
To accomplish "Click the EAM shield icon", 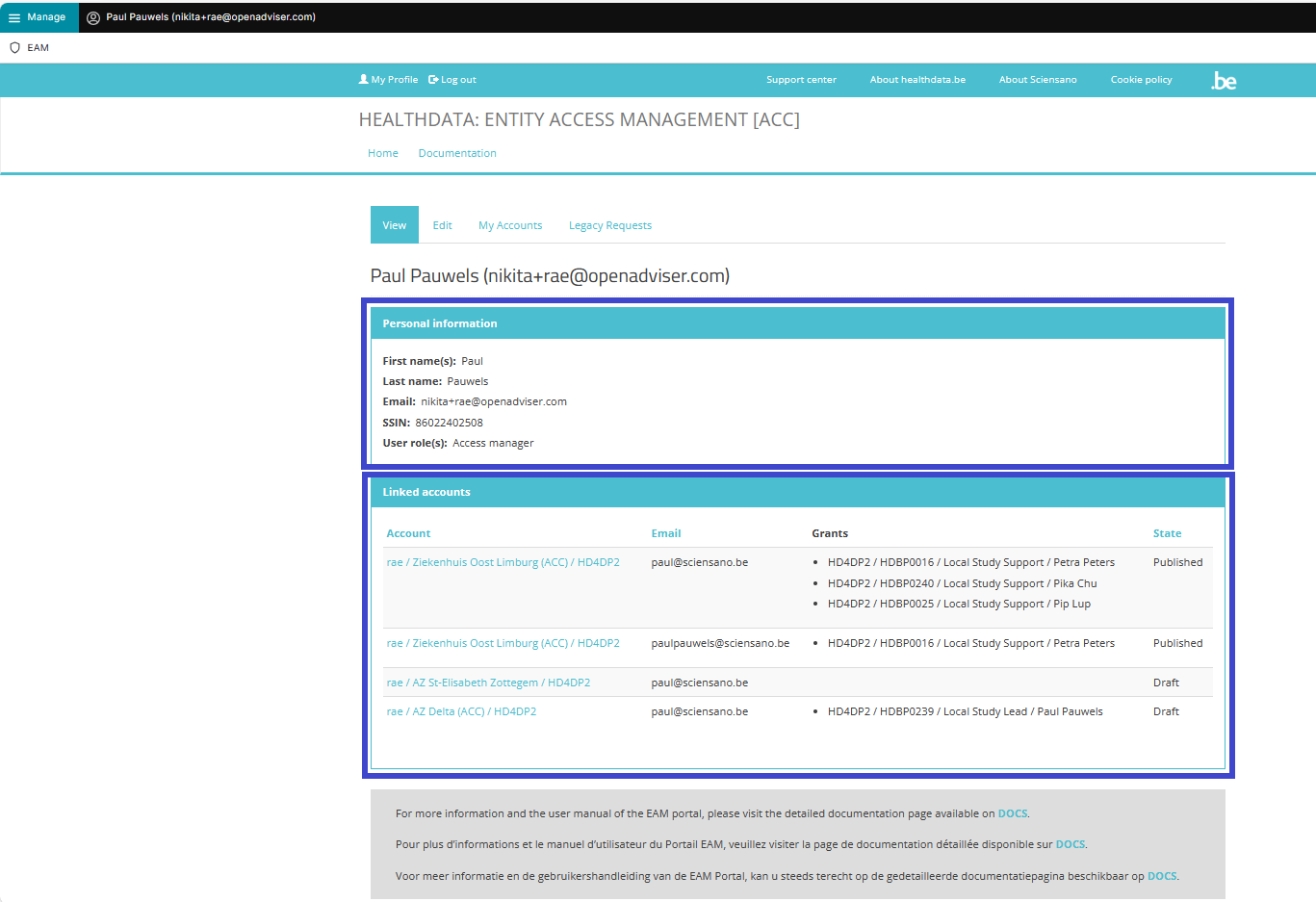I will tap(14, 47).
